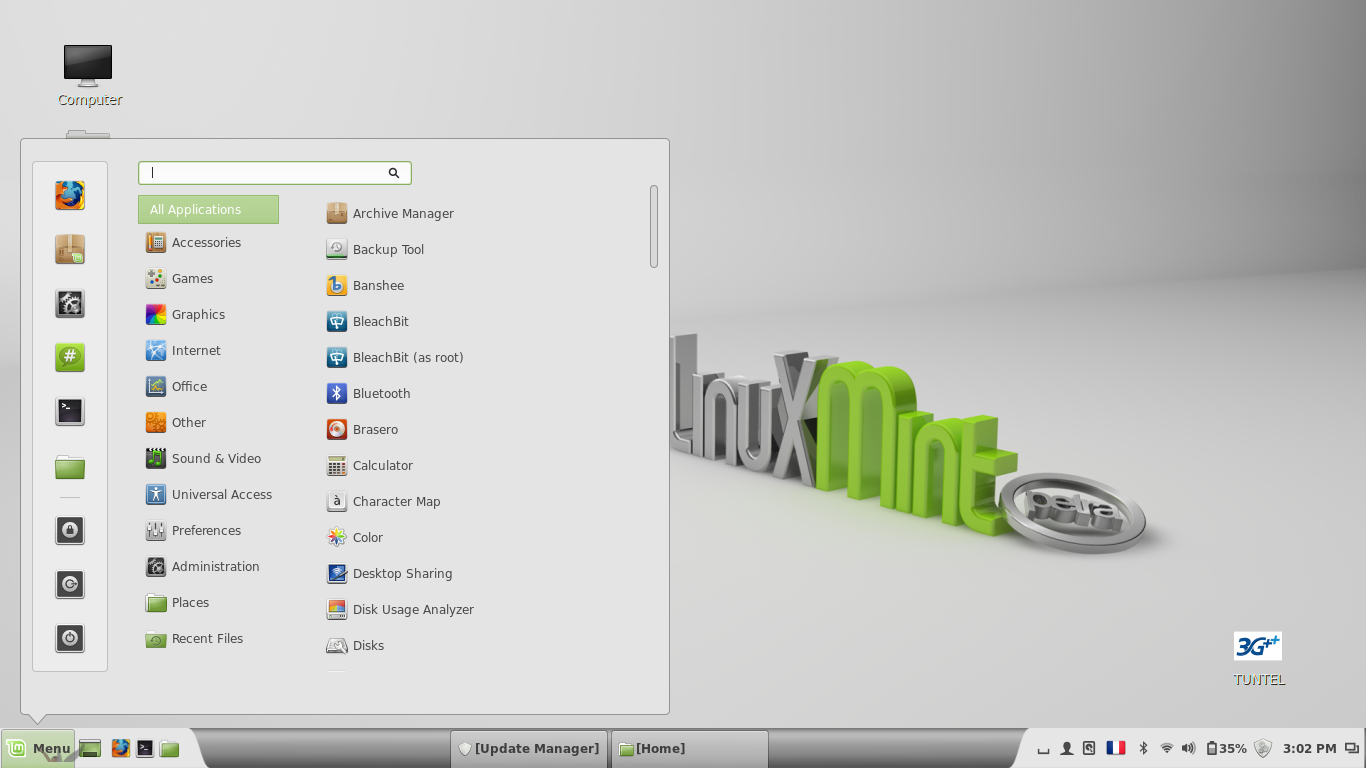
Task: Switch to the Home window button
Action: [690, 748]
